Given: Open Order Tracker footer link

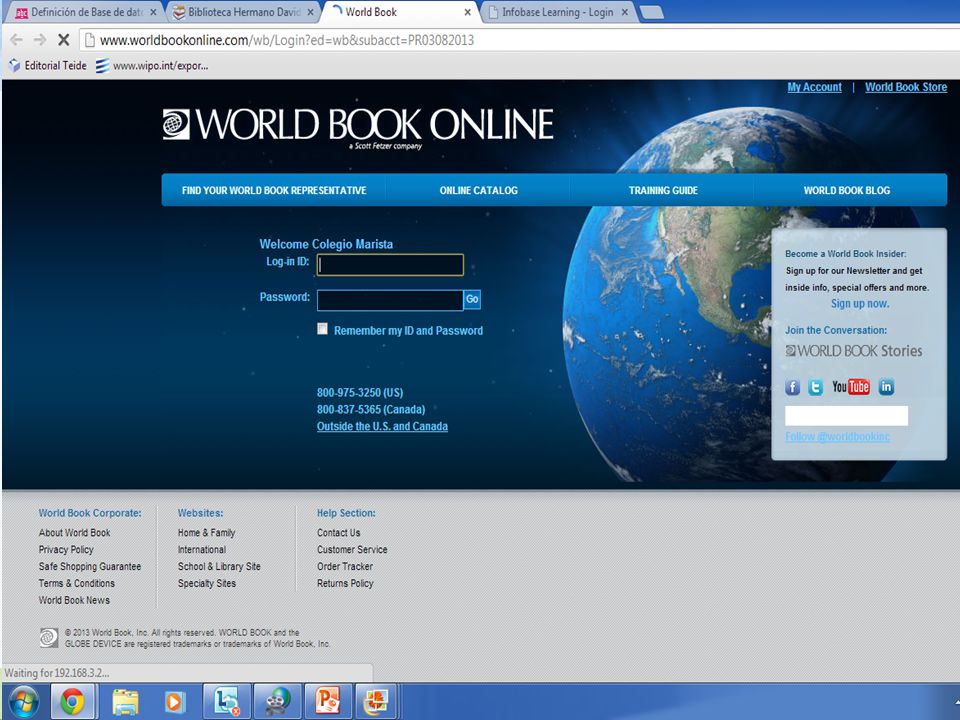Looking at the screenshot, I should (x=345, y=566).
